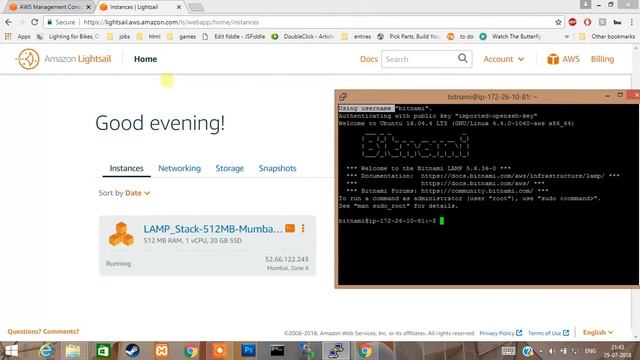Switch to the Storage tab
Image resolution: width=640 pixels, height=360 pixels.
[229, 168]
